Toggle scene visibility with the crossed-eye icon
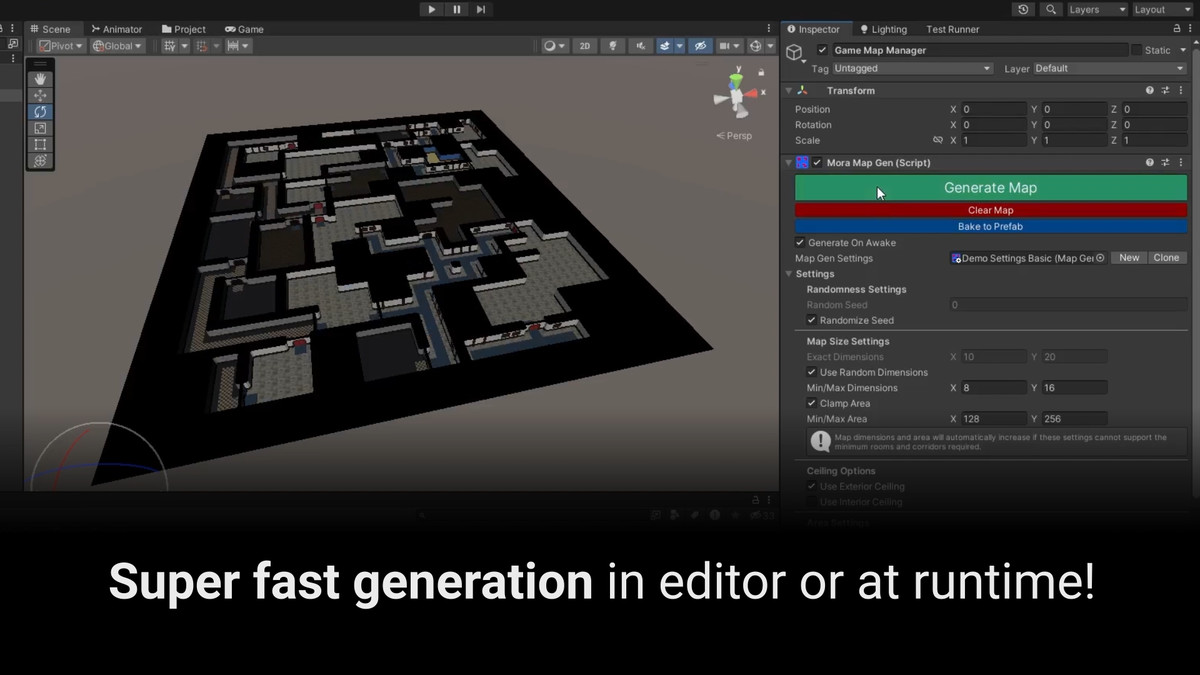 coord(701,45)
